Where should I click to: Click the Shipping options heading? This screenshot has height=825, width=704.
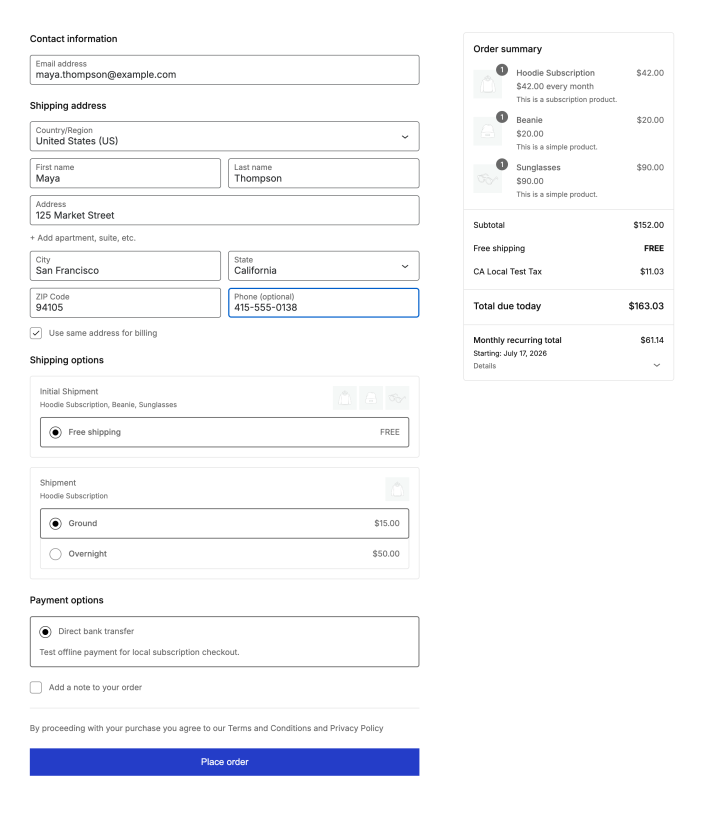click(x=66, y=360)
